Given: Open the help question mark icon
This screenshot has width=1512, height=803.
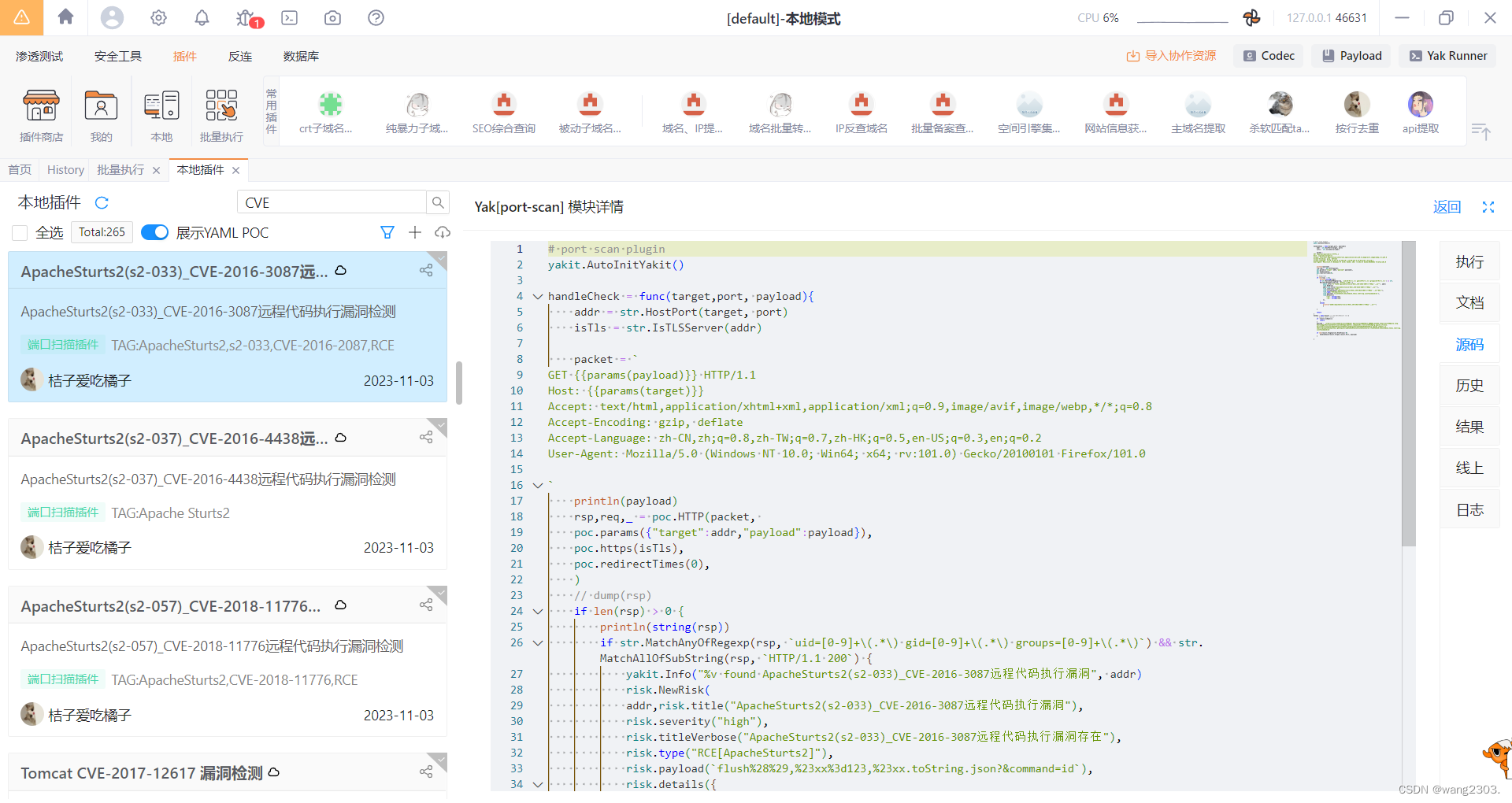Looking at the screenshot, I should tap(376, 17).
